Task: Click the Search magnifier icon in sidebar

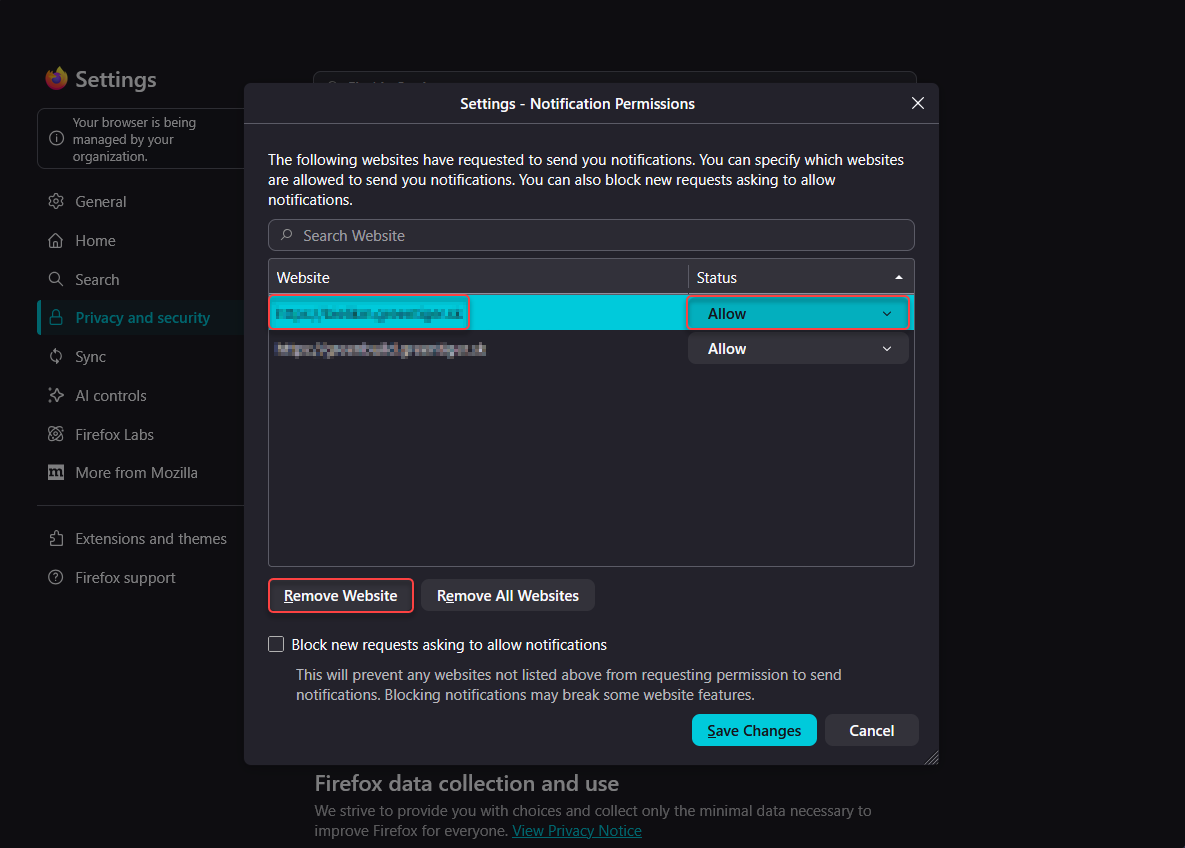Action: click(x=56, y=279)
